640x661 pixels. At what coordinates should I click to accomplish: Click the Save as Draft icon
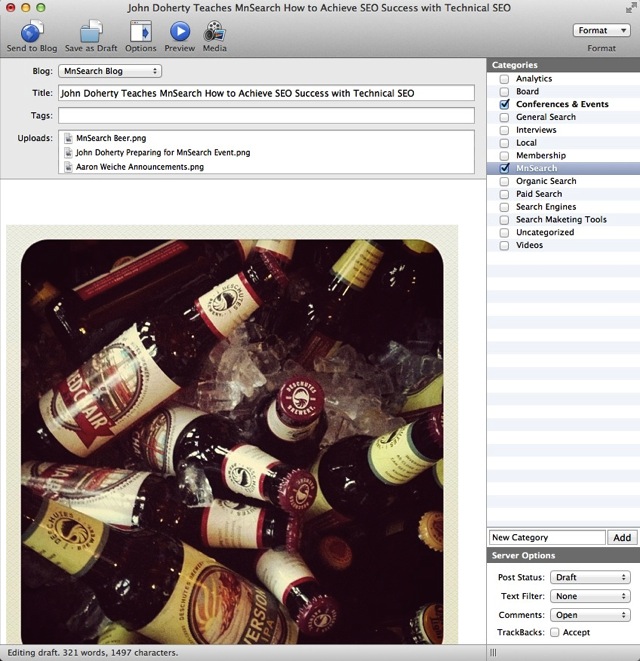91,31
